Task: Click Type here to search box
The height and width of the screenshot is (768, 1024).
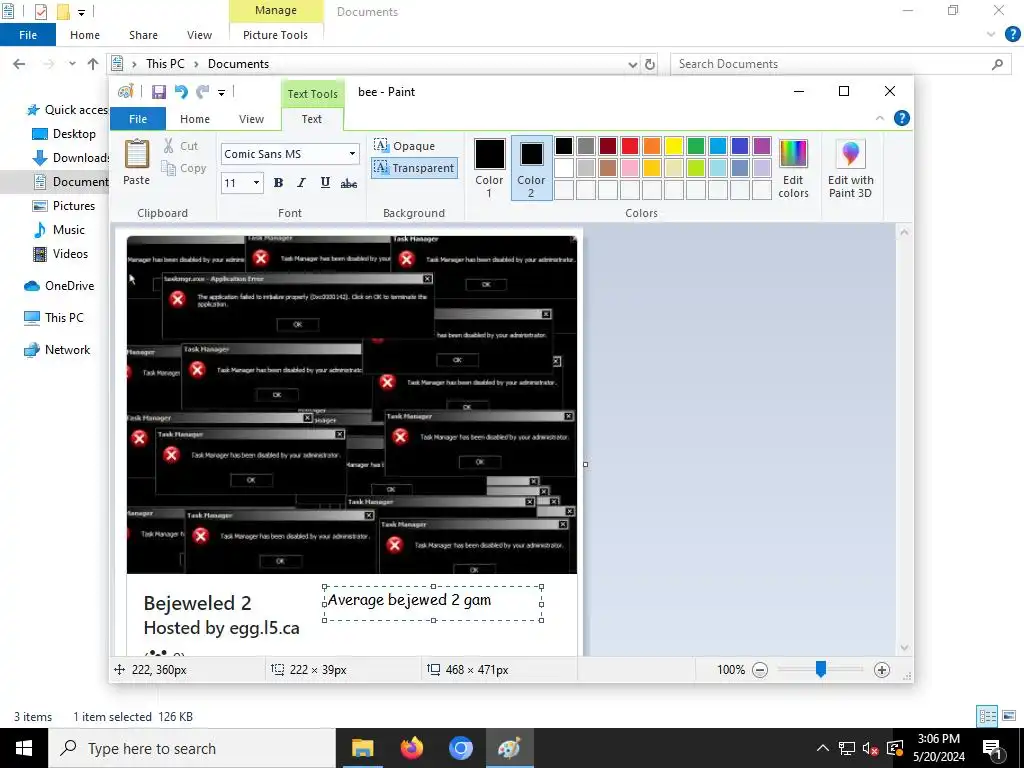Action: click(x=192, y=748)
